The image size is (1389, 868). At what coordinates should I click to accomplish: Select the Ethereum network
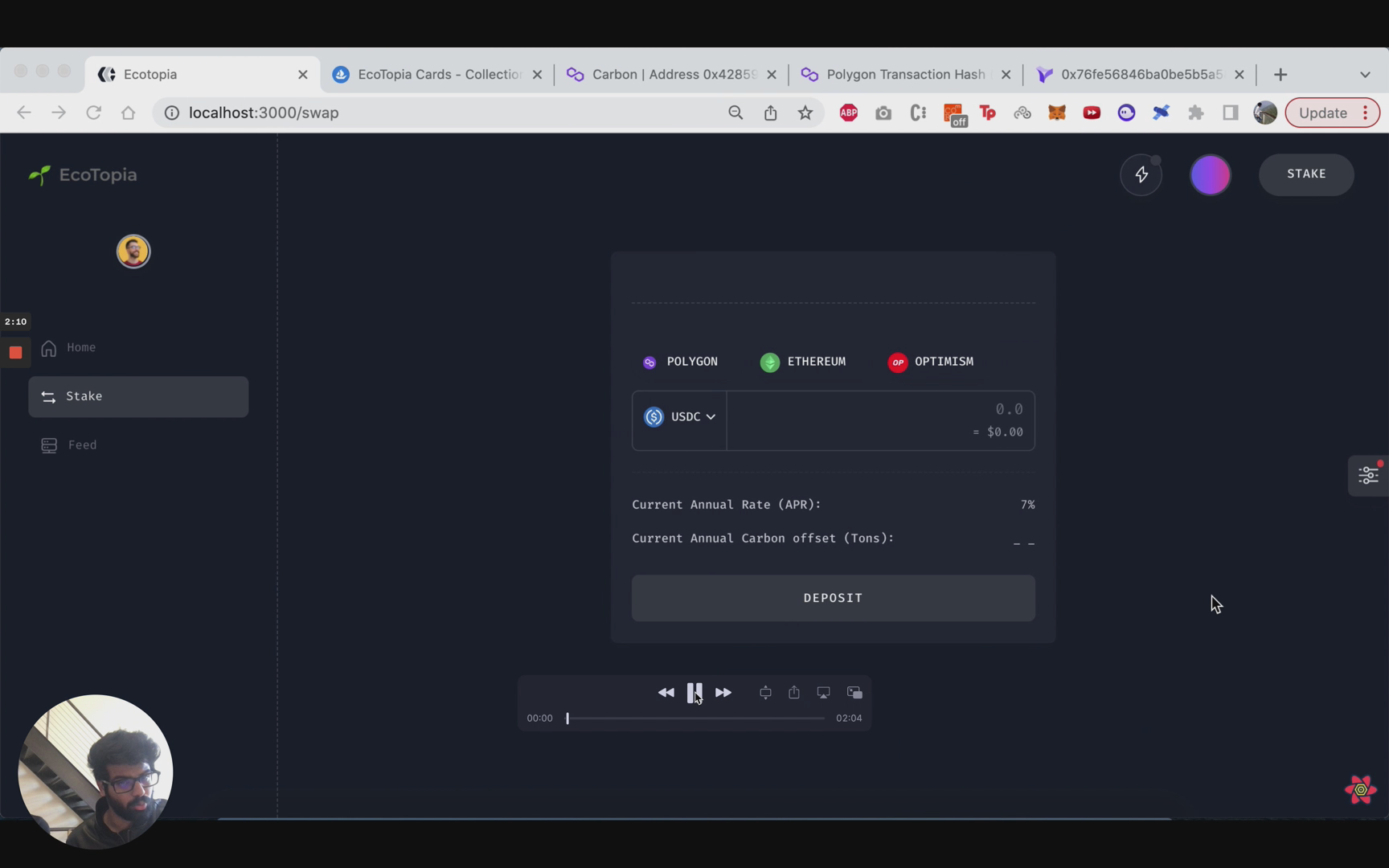pos(803,362)
